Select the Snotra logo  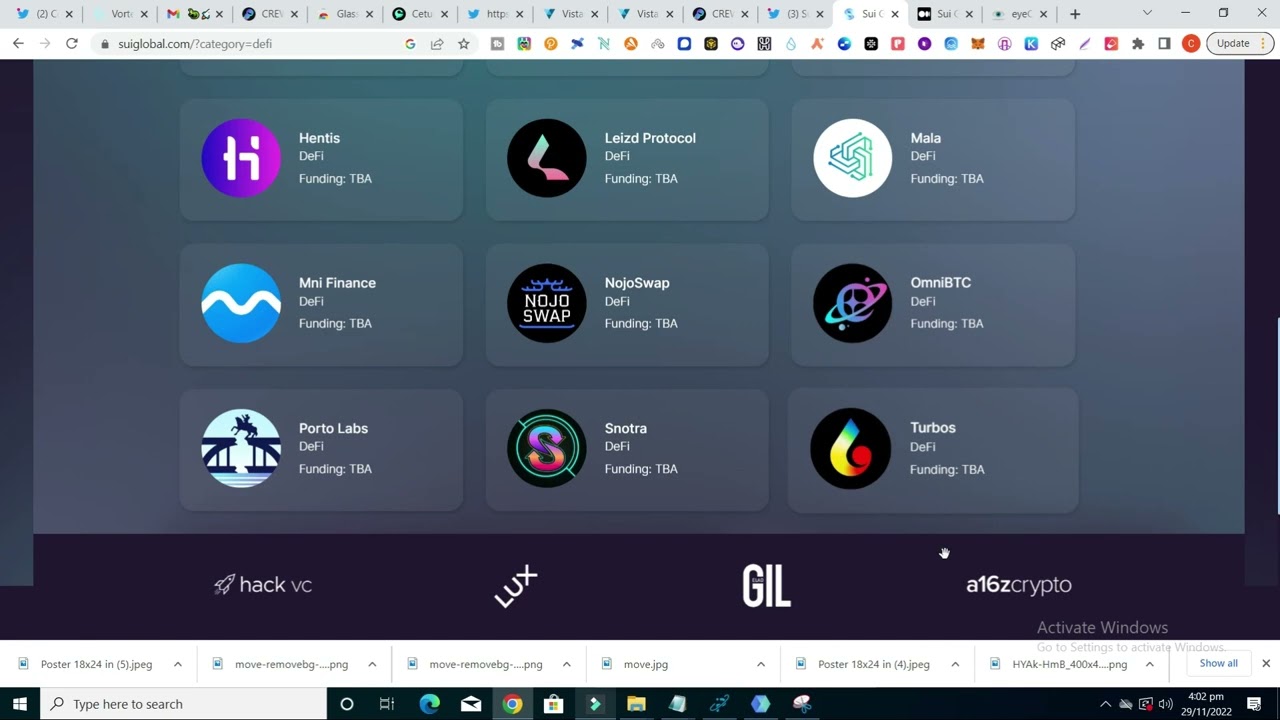pyautogui.click(x=547, y=448)
